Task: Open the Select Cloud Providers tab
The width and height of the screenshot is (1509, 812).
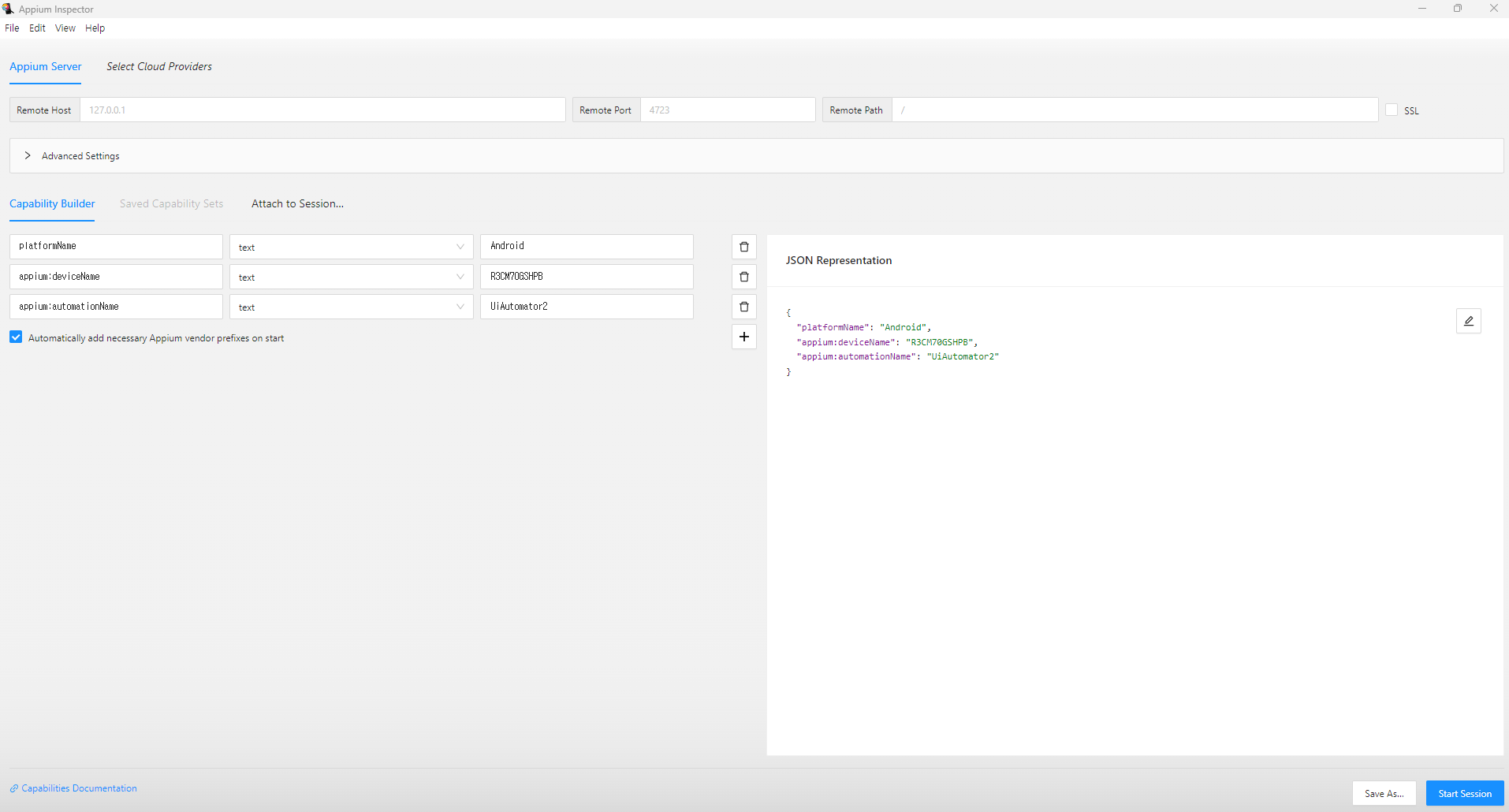Action: click(x=159, y=66)
